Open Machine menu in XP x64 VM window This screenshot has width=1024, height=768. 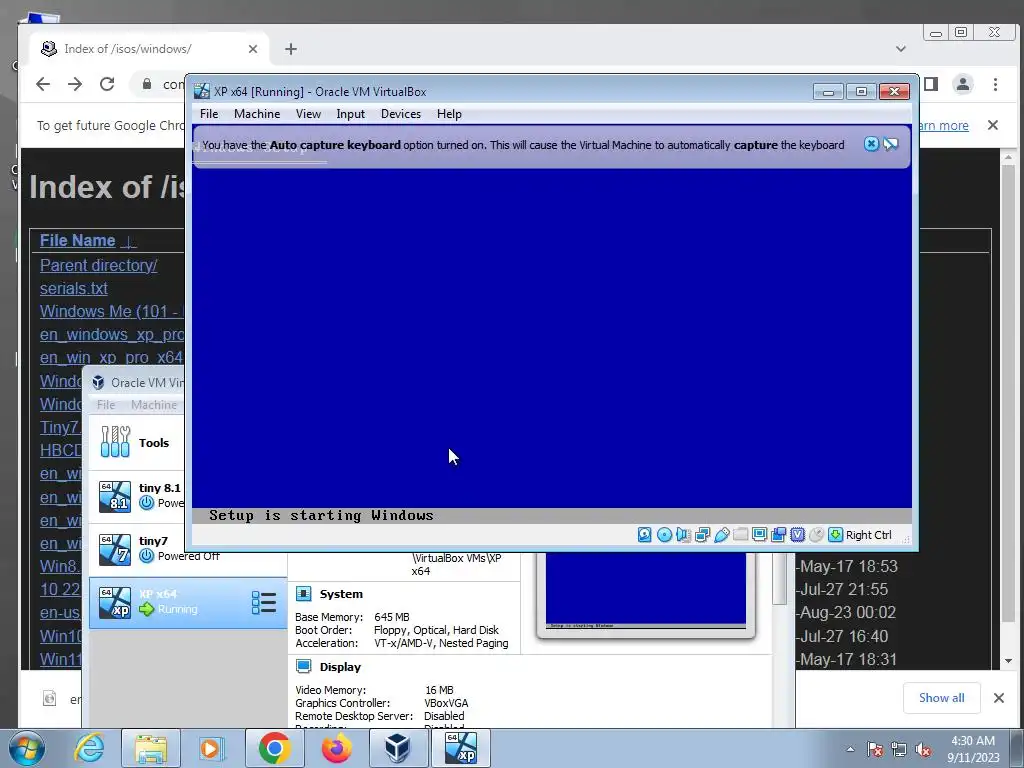[x=257, y=114]
